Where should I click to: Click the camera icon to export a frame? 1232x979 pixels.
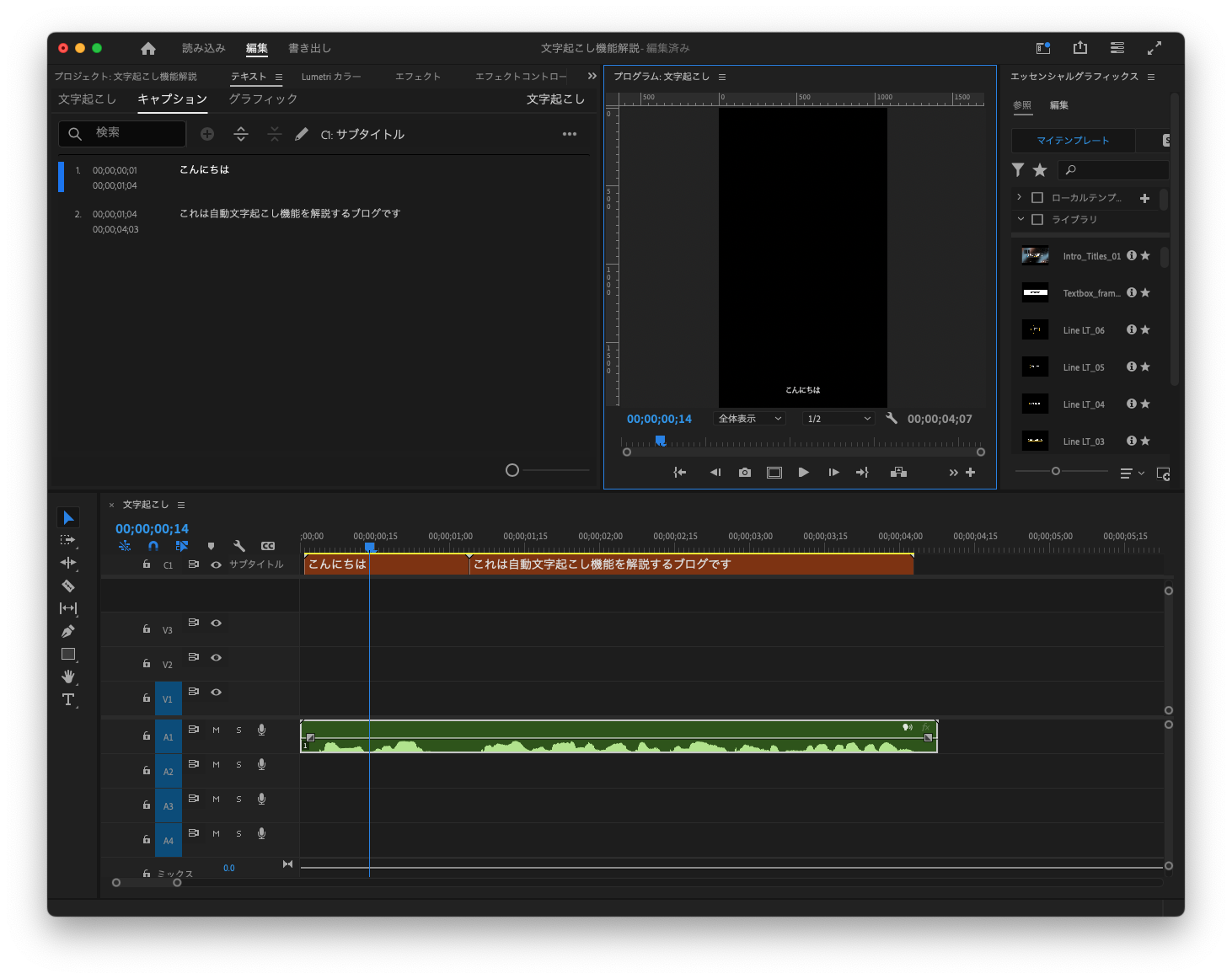[744, 472]
